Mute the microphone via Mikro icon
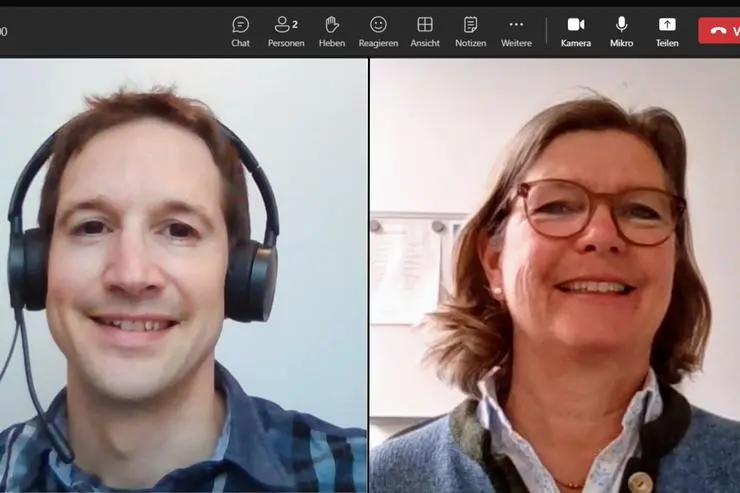Screen dimensions: 740x493 (621, 24)
